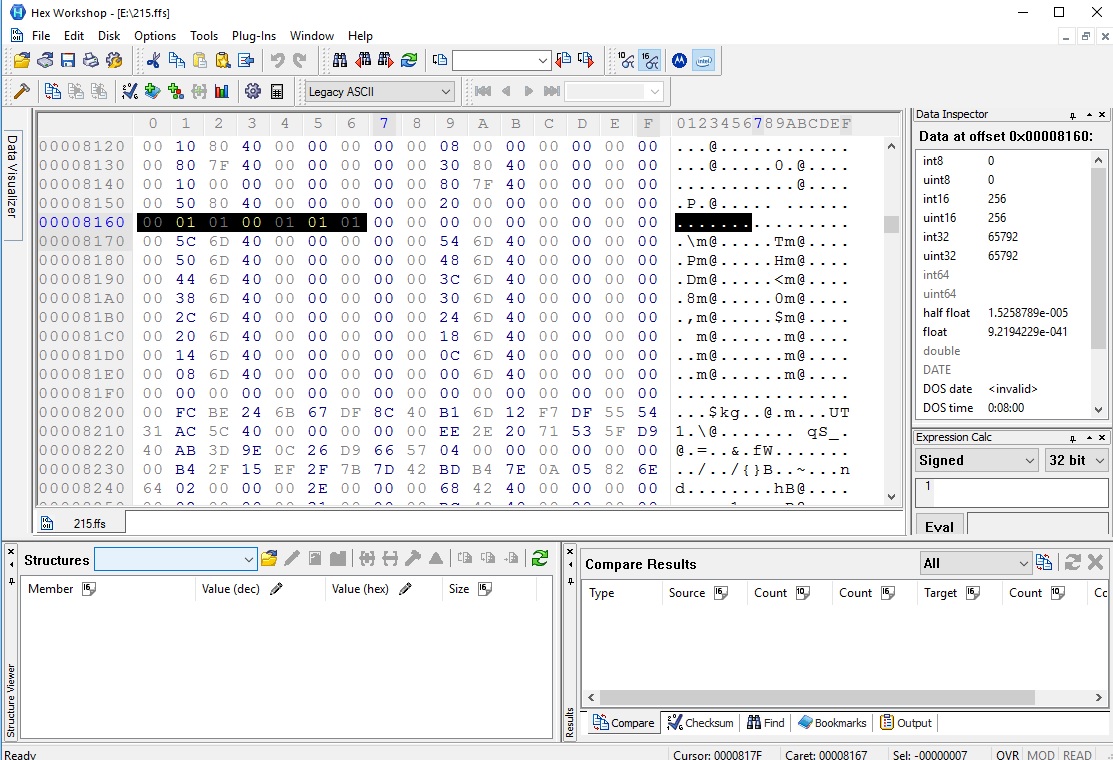The image size is (1113, 760).
Task: Toggle Size column hex format icon
Action: pos(485,588)
